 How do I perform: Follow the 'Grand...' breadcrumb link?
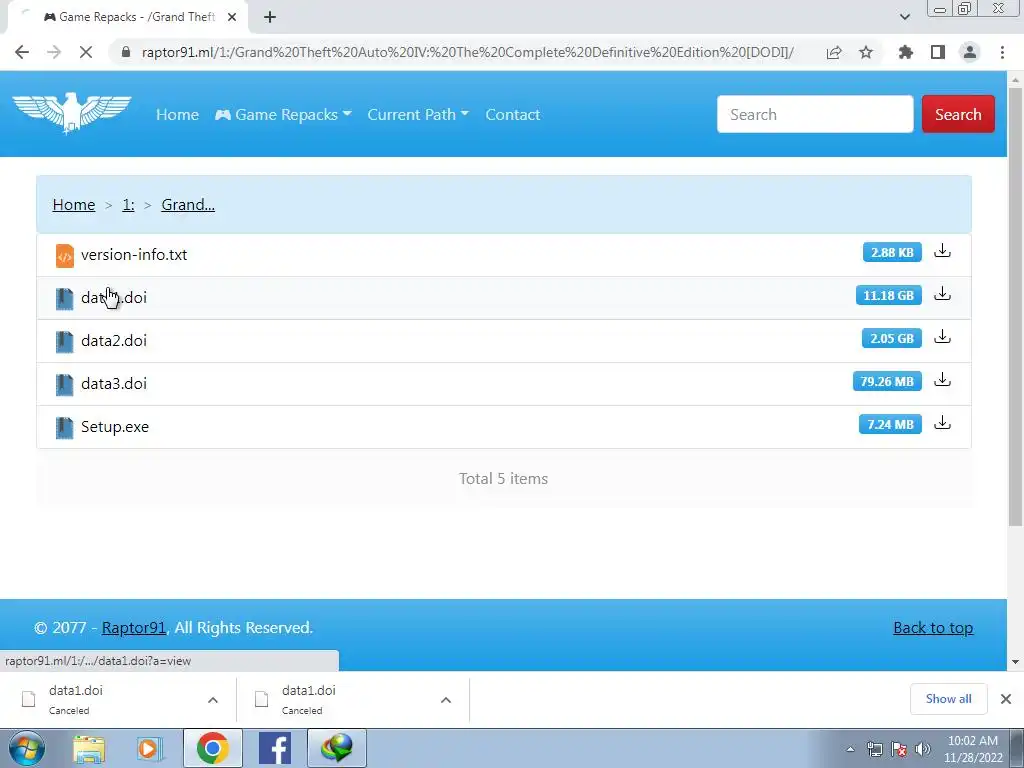tap(188, 204)
